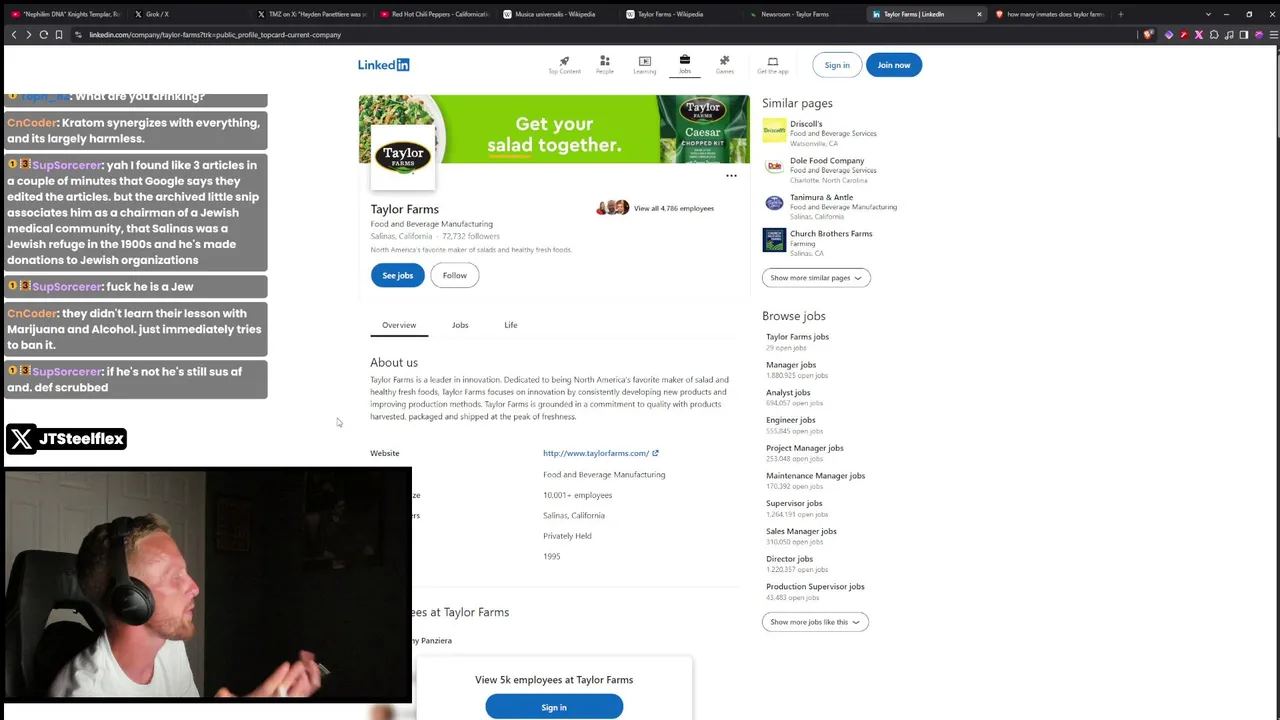Viewport: 1280px width, 720px height.
Task: Browse Manager jobs link
Action: (791, 365)
